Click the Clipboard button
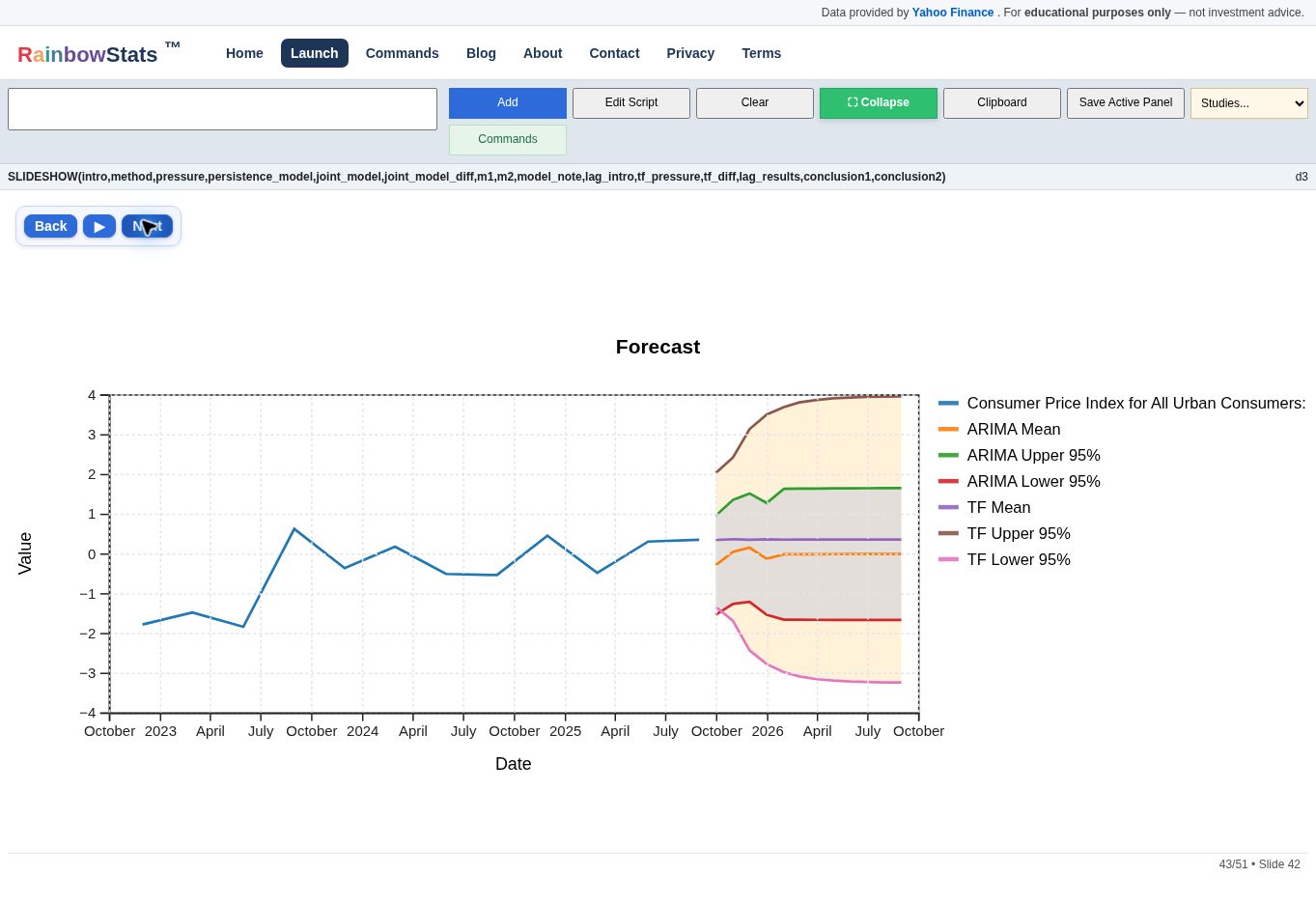Screen dimensions: 1316x904 1002,102
